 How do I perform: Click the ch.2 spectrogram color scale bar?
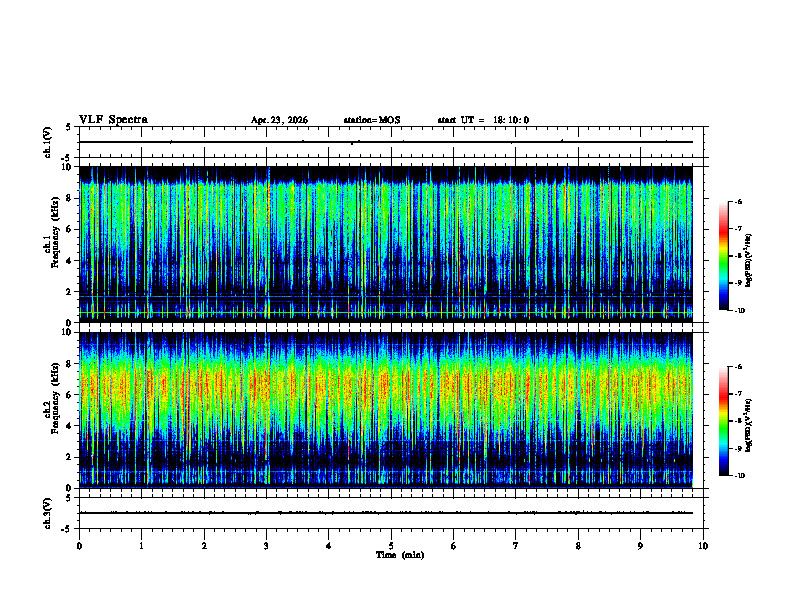coord(724,421)
